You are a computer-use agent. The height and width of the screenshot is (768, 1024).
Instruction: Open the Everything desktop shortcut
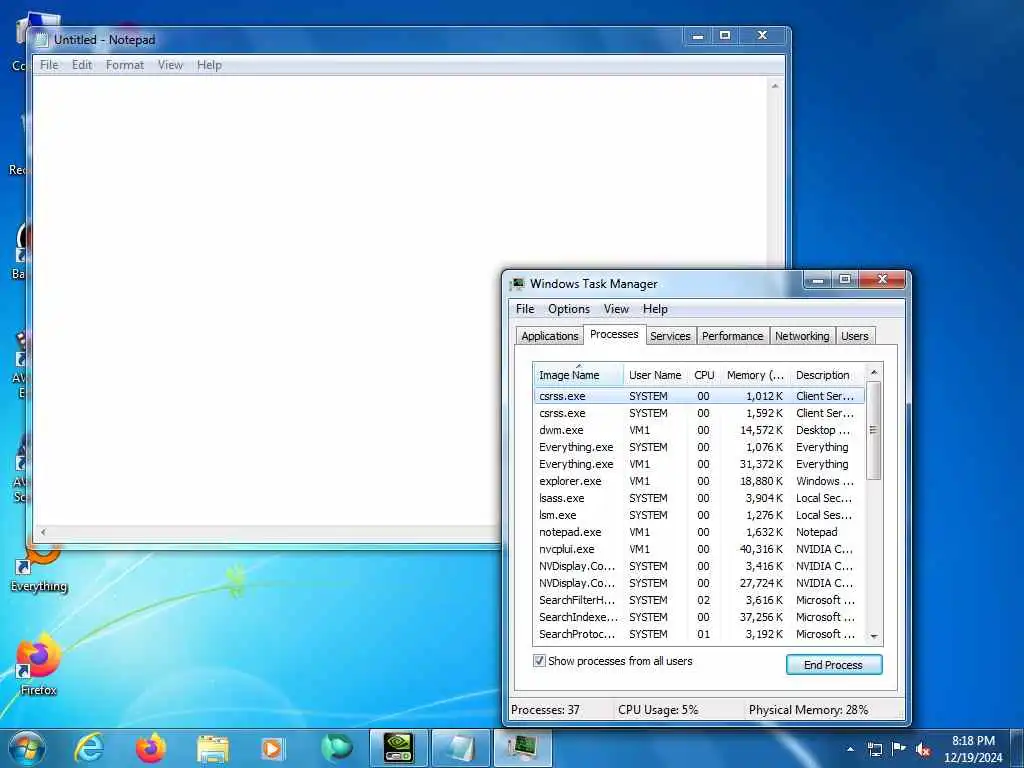pos(39,570)
